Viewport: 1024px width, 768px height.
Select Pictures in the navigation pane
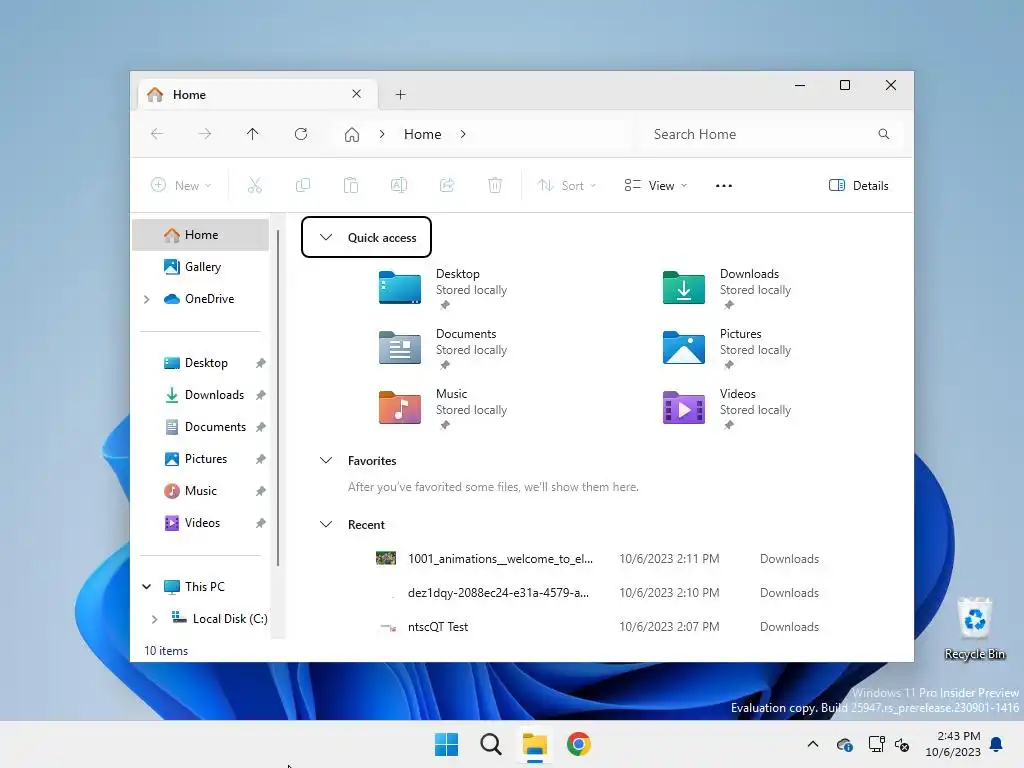[200, 459]
